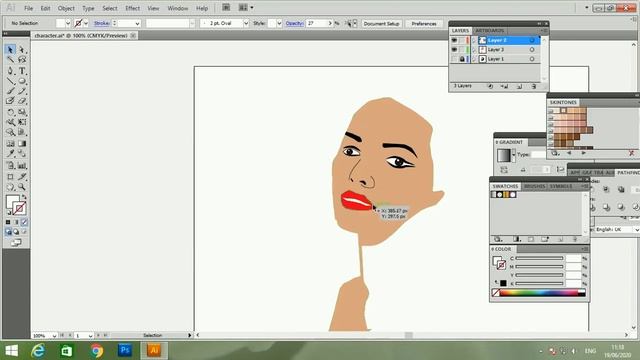Delete selected layer with trash icon
The image size is (640, 360).
click(x=533, y=87)
